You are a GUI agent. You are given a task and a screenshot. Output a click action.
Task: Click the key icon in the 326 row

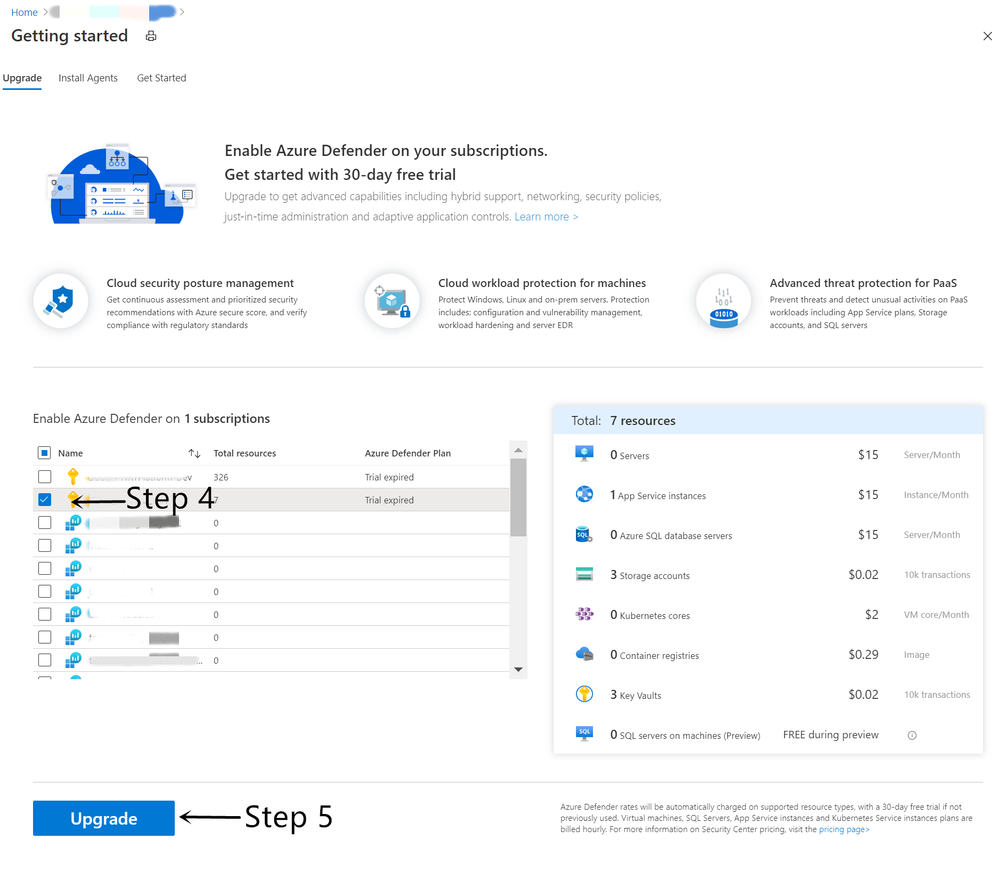pyautogui.click(x=73, y=476)
